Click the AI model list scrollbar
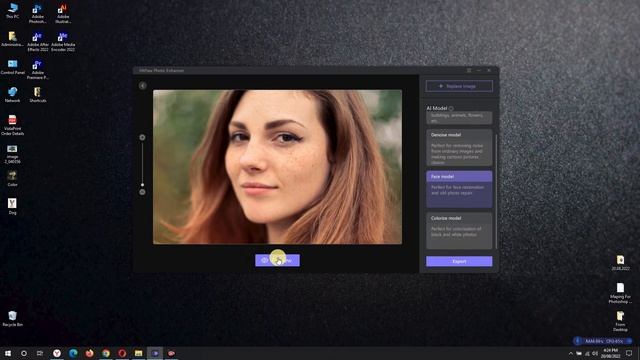640x360 pixels. (496, 191)
